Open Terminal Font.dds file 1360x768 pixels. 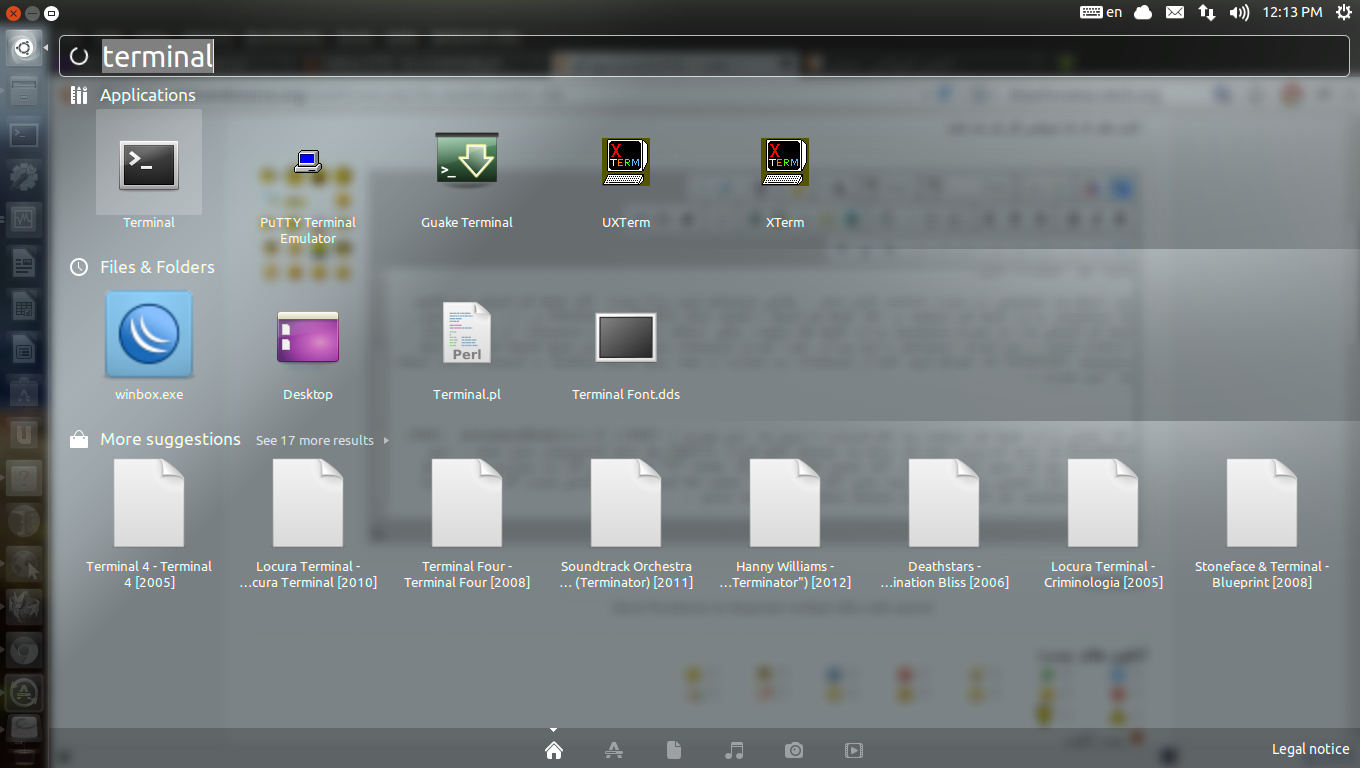(x=626, y=336)
